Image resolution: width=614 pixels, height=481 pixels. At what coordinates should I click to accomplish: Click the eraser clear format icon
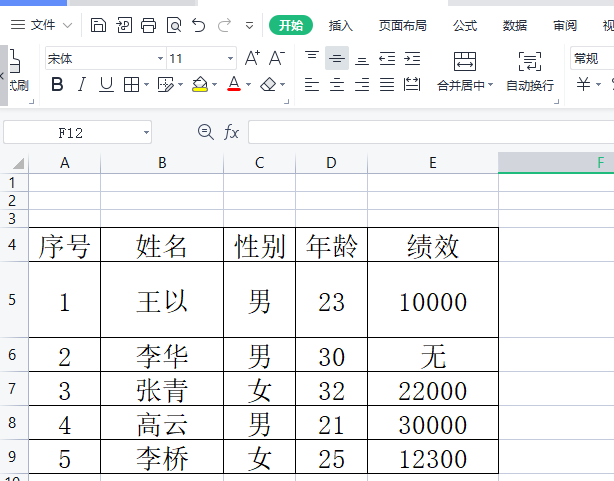(268, 84)
